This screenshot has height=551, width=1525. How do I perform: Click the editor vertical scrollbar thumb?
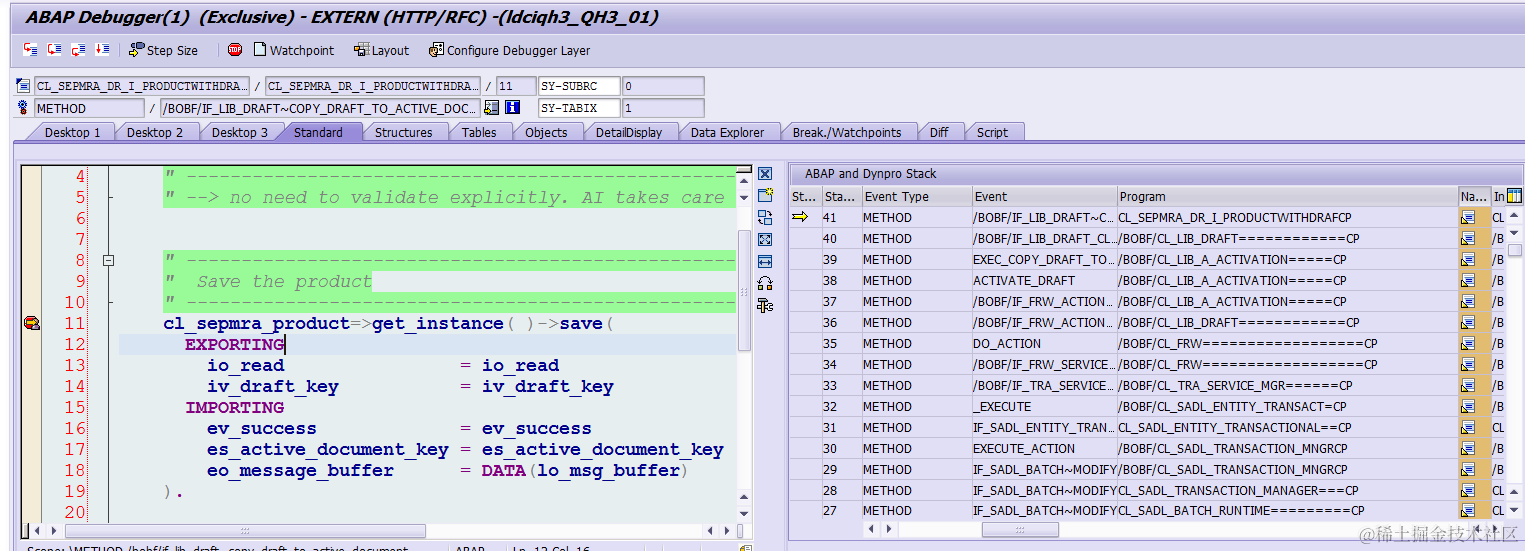pos(744,290)
